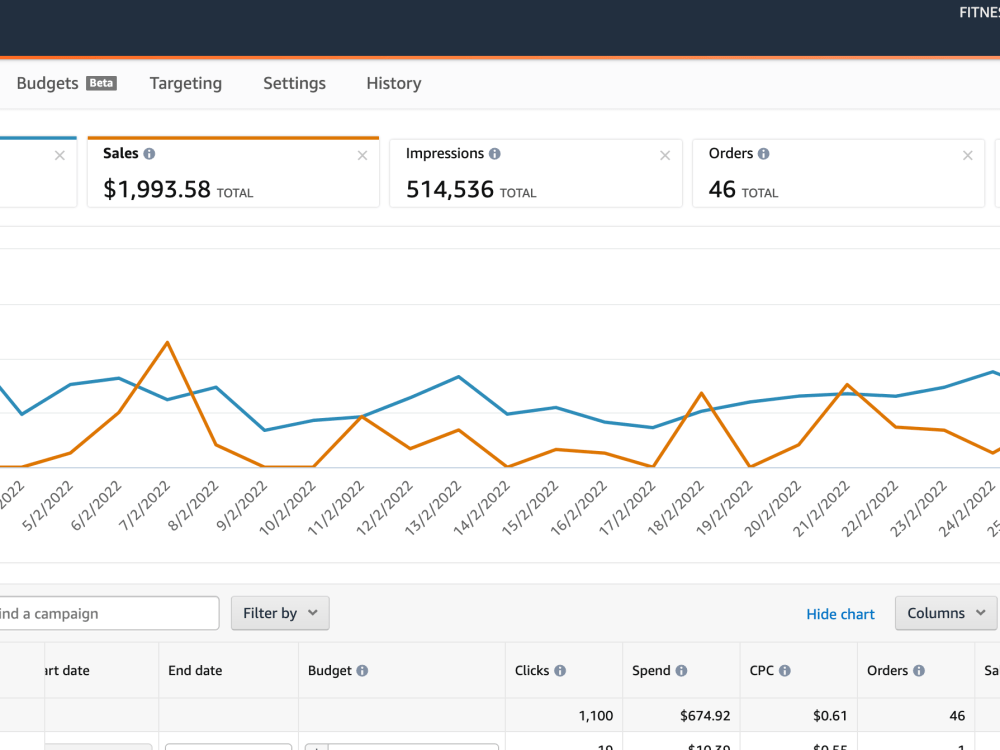
Task: Close the blue-lined metric card at left
Action: (x=60, y=155)
